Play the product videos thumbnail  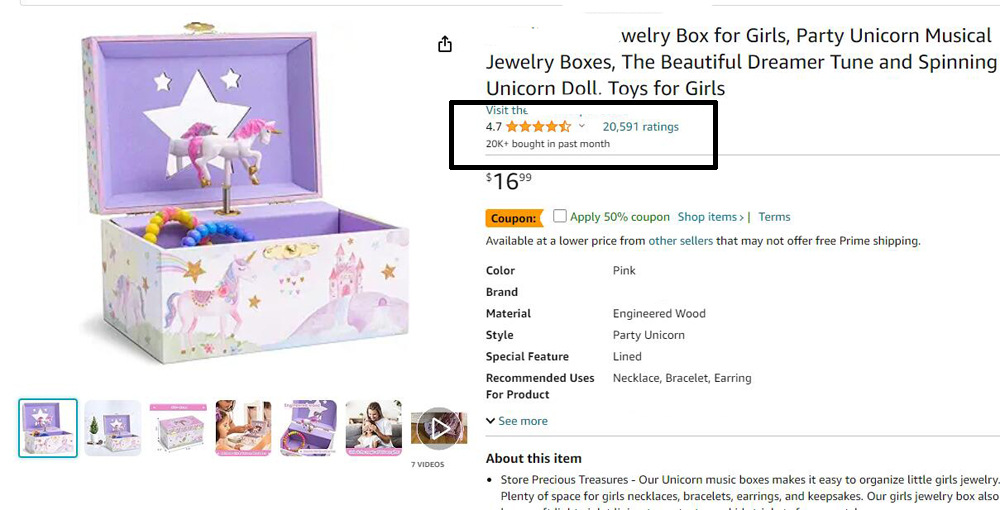click(x=438, y=428)
